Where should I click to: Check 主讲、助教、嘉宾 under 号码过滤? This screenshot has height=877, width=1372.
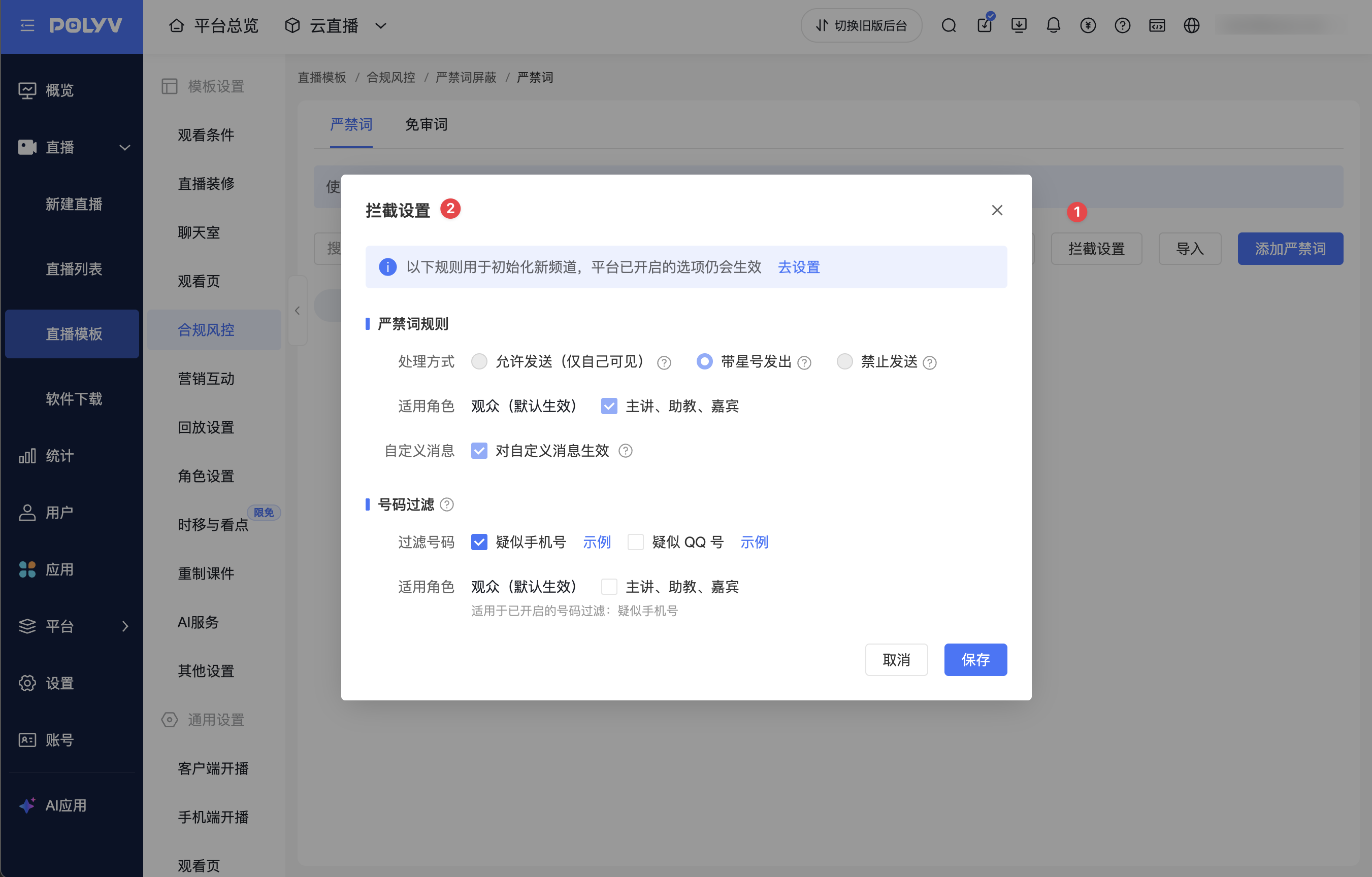pyautogui.click(x=609, y=587)
